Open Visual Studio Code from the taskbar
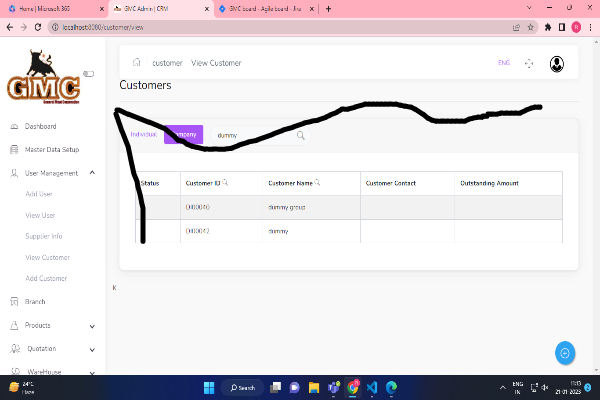Image resolution: width=600 pixels, height=400 pixels. (370, 387)
